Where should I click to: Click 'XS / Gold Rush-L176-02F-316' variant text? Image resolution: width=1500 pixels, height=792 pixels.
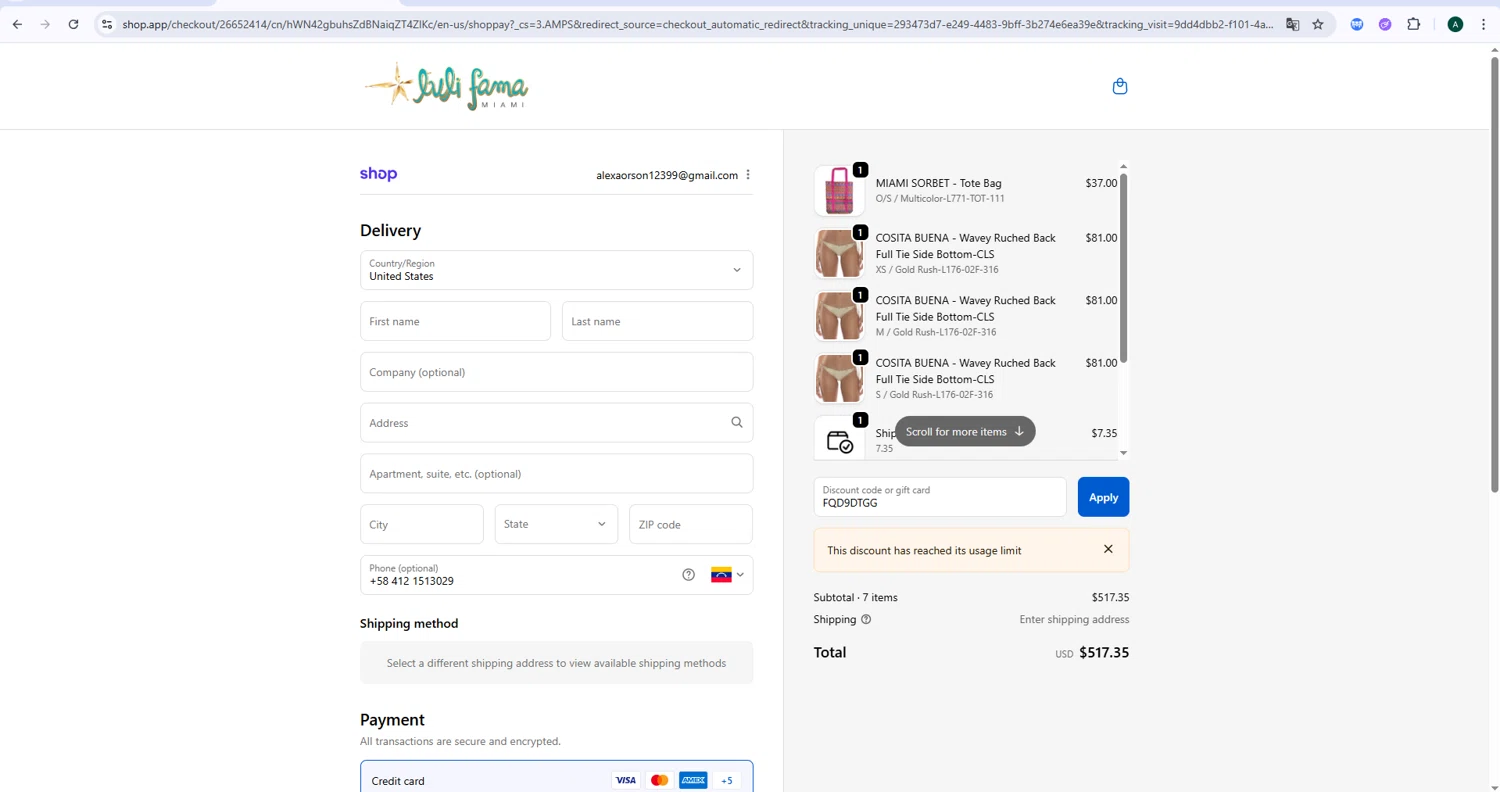coord(937,269)
